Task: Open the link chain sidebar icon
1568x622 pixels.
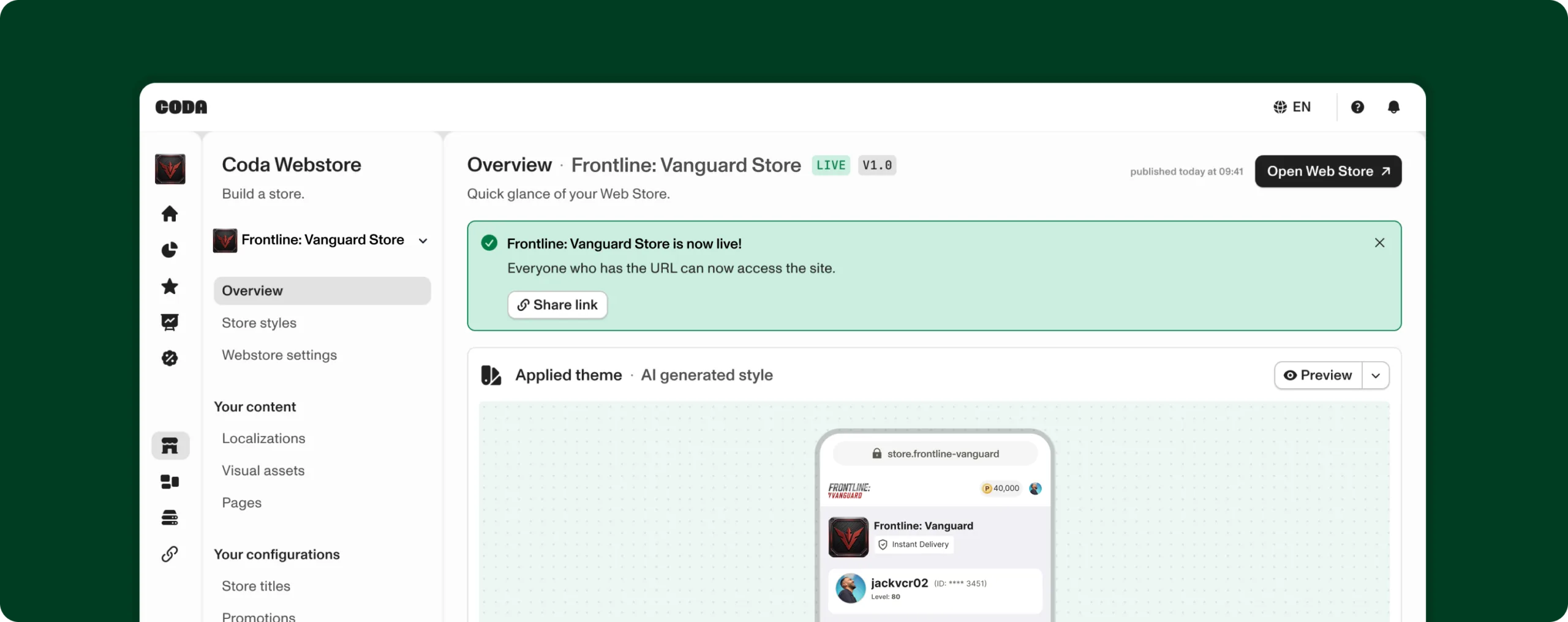Action: tap(170, 554)
